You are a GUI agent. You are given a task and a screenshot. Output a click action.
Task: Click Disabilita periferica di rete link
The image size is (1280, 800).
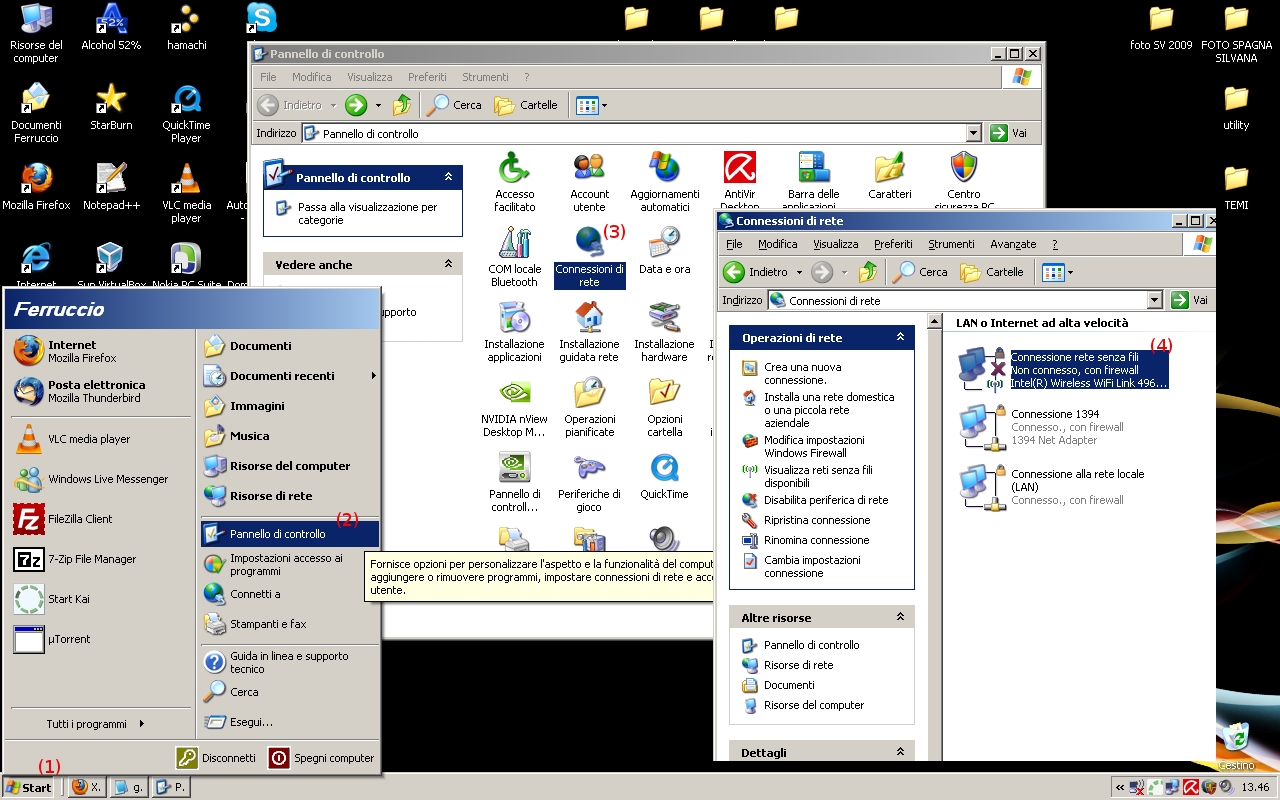click(x=826, y=500)
